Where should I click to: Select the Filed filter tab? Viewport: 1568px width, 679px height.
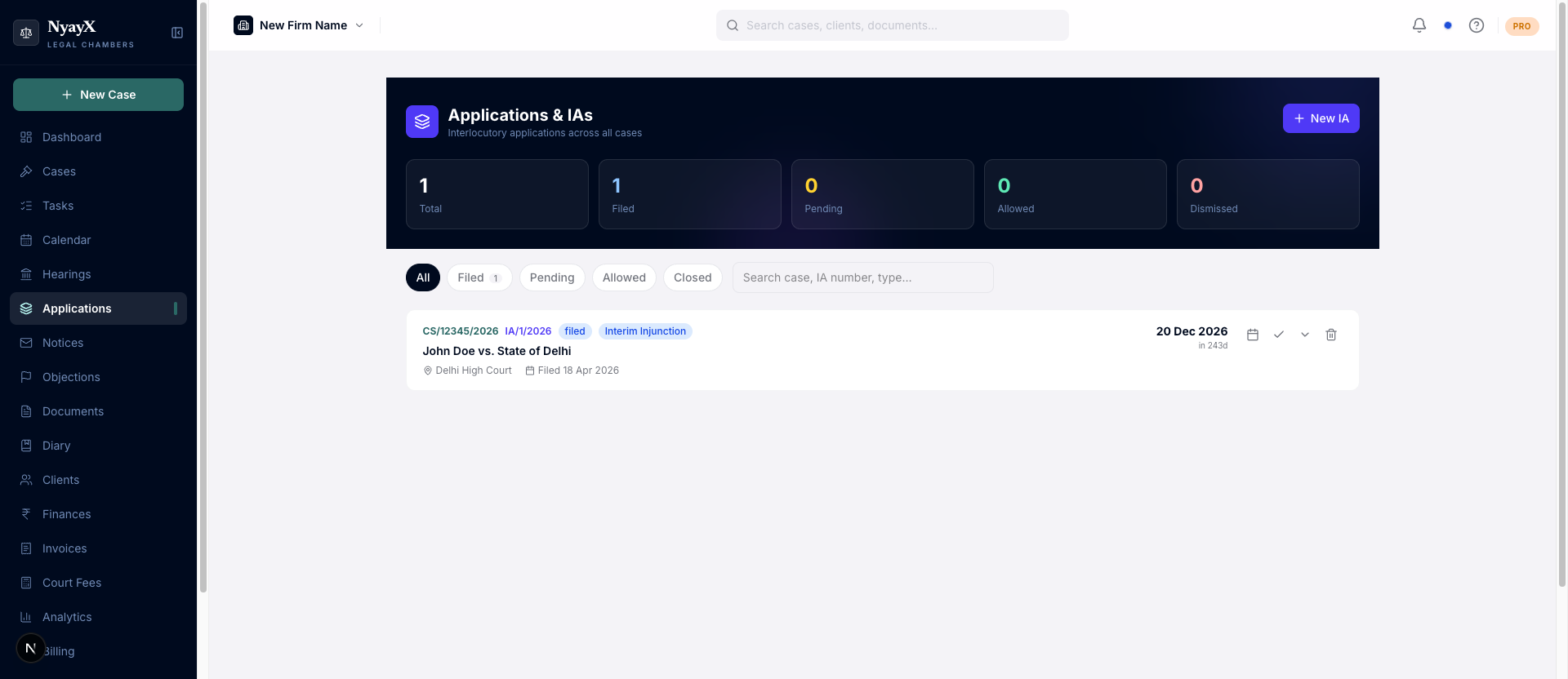(479, 277)
